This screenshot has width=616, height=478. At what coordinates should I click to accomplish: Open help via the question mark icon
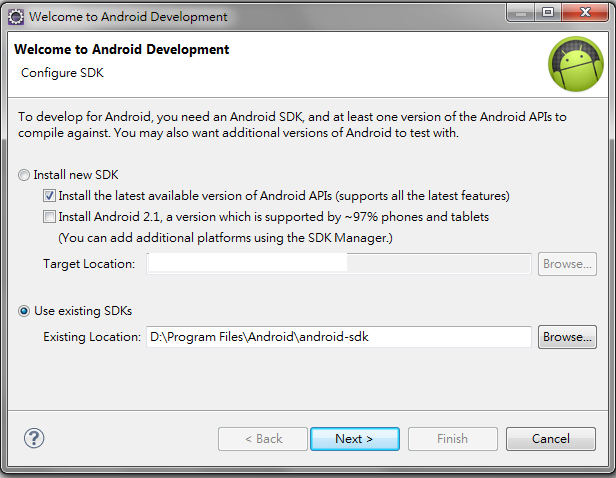[x=34, y=438]
